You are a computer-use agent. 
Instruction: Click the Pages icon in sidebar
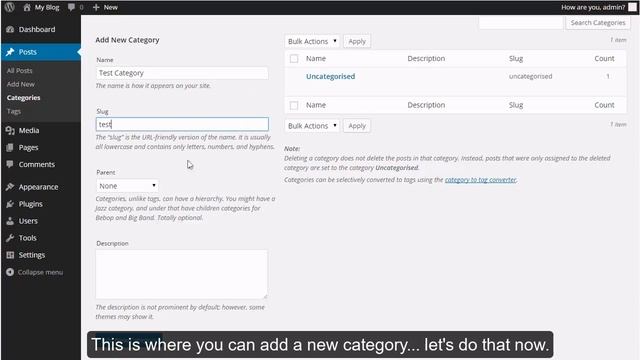pos(10,147)
